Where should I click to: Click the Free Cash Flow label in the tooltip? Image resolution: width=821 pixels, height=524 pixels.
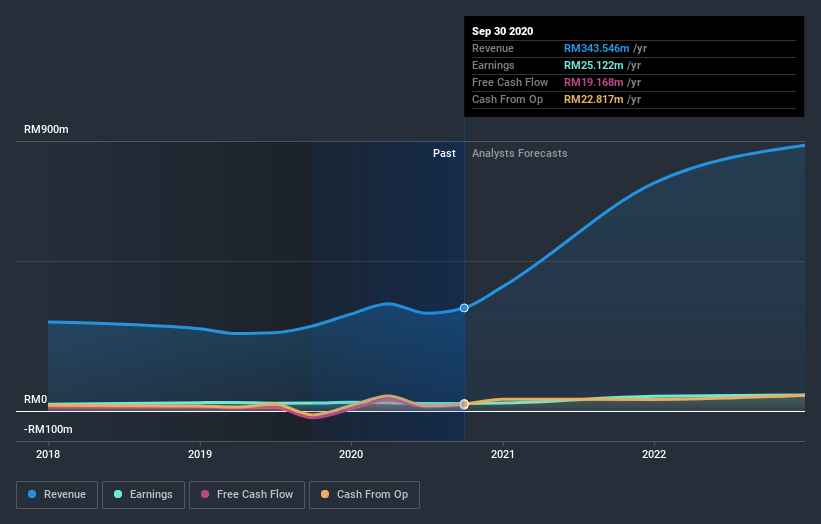510,82
